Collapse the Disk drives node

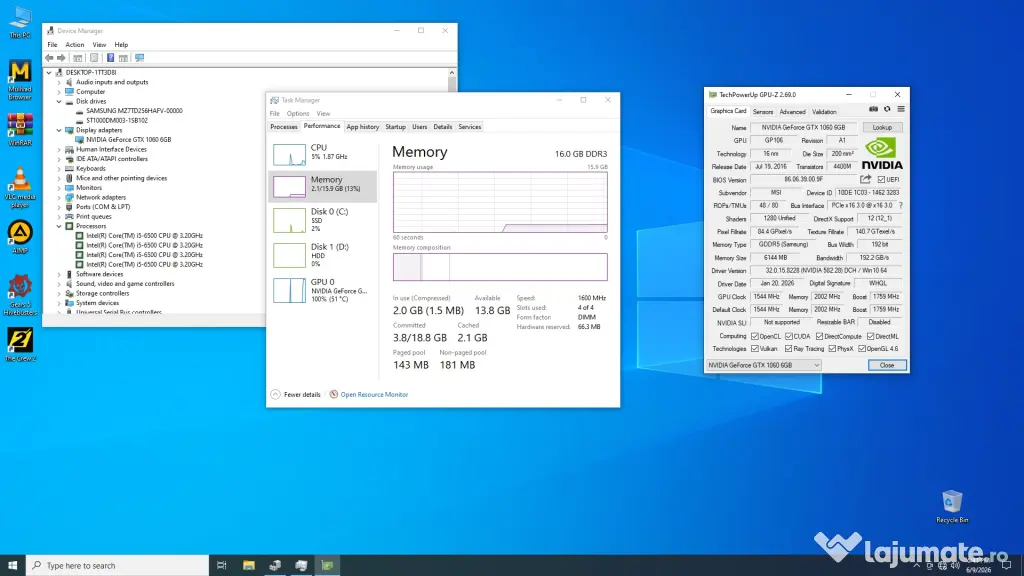pos(59,101)
